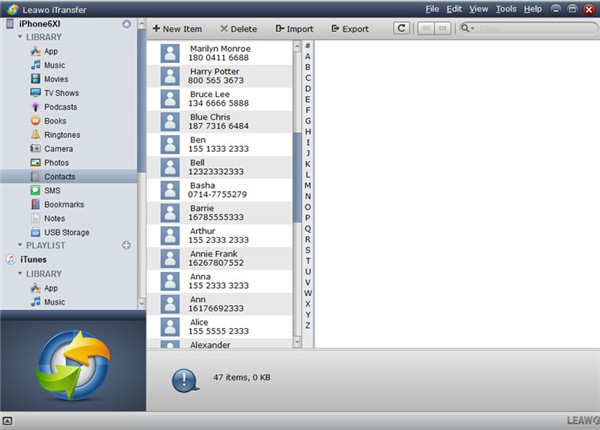This screenshot has height=430, width=600.
Task: Open the File menu
Action: click(432, 9)
